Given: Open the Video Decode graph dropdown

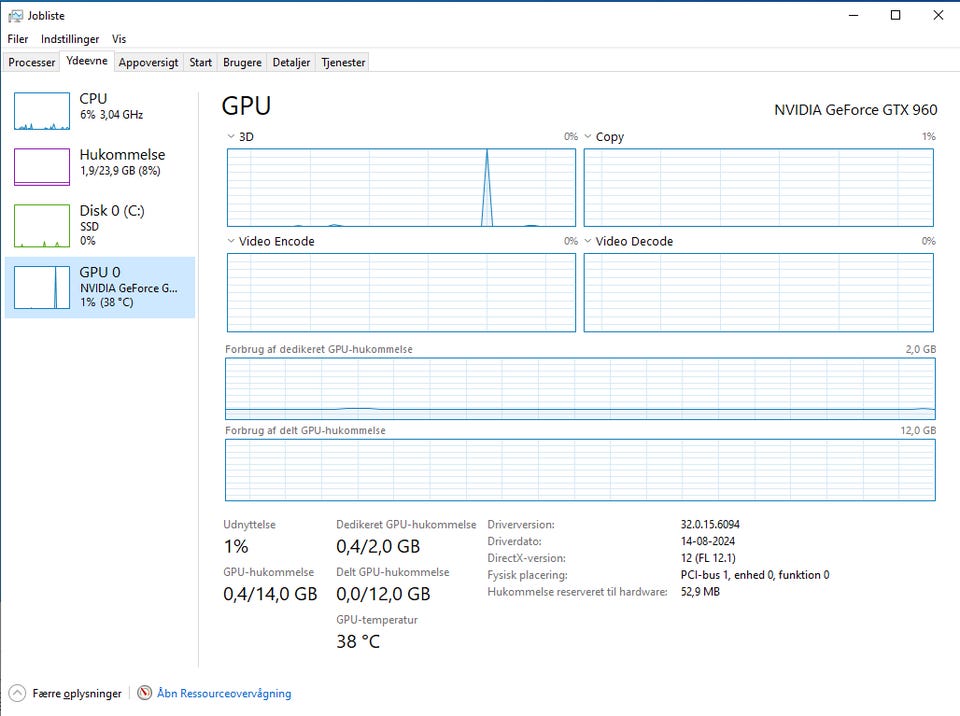Looking at the screenshot, I should (589, 241).
